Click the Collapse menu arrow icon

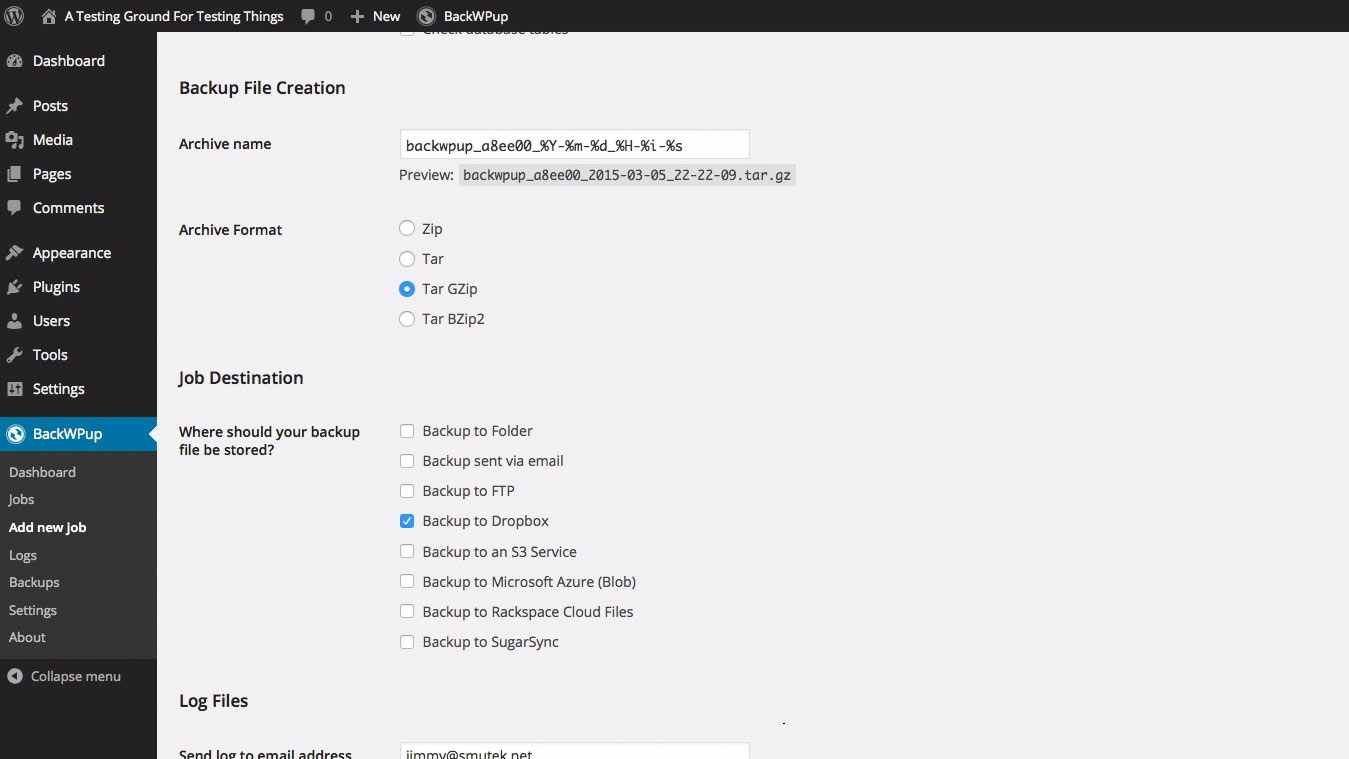coord(14,676)
